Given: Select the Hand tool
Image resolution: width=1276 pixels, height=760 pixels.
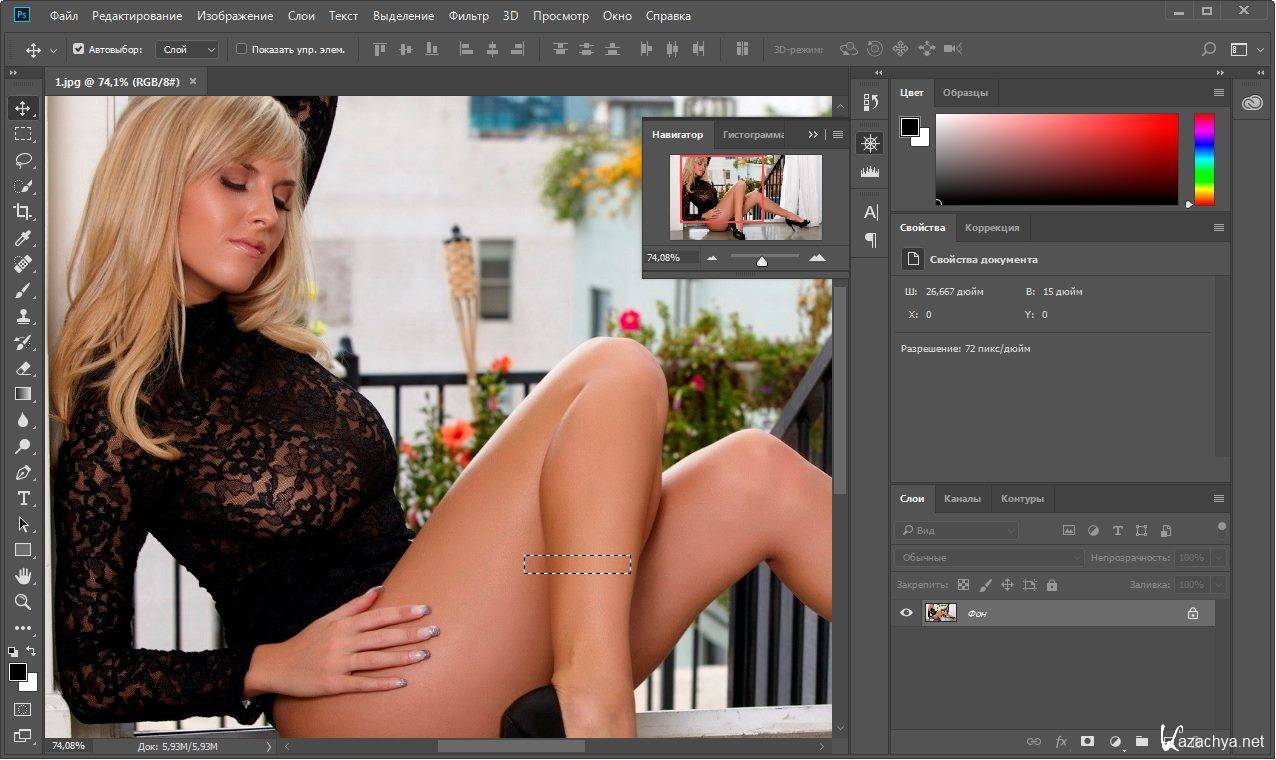Looking at the screenshot, I should click(x=23, y=576).
